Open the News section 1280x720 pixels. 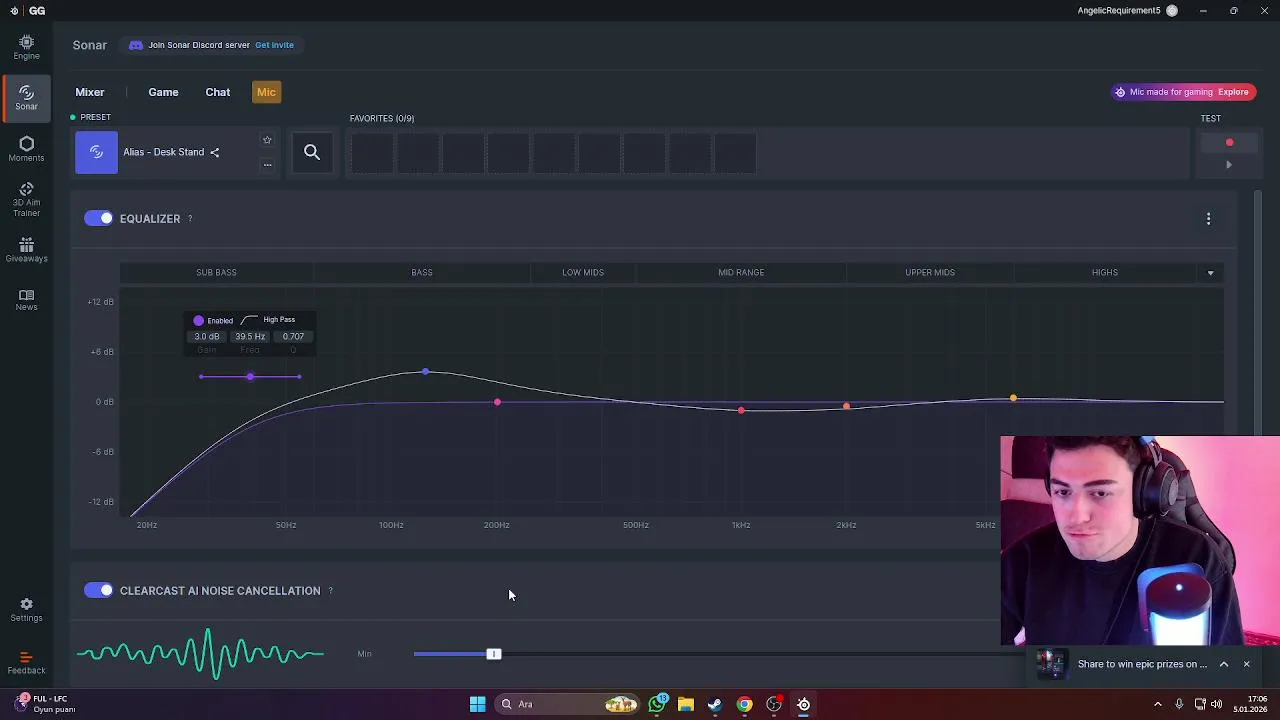26,300
